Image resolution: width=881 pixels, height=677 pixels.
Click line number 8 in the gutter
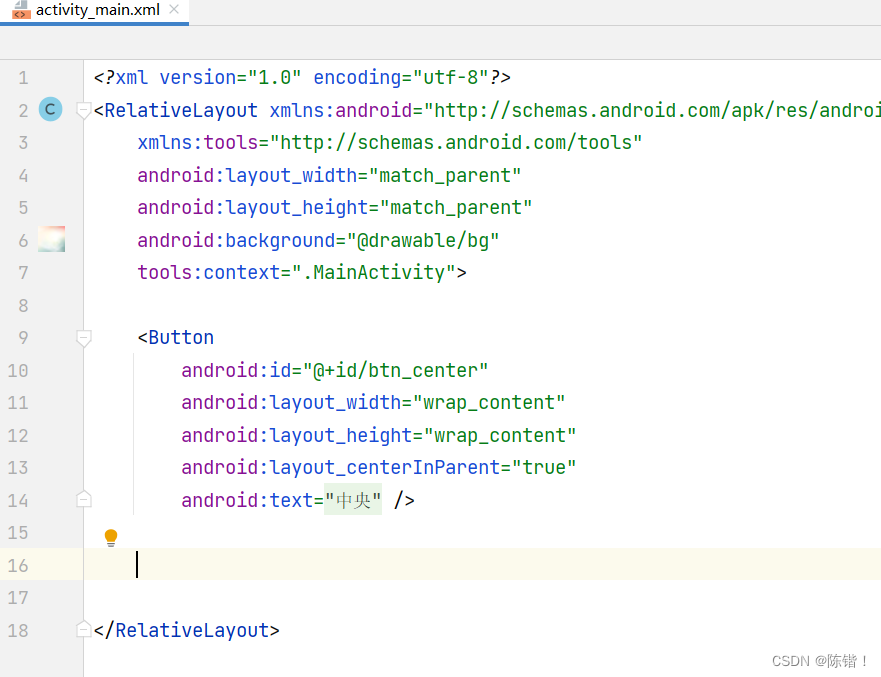pyautogui.click(x=23, y=306)
